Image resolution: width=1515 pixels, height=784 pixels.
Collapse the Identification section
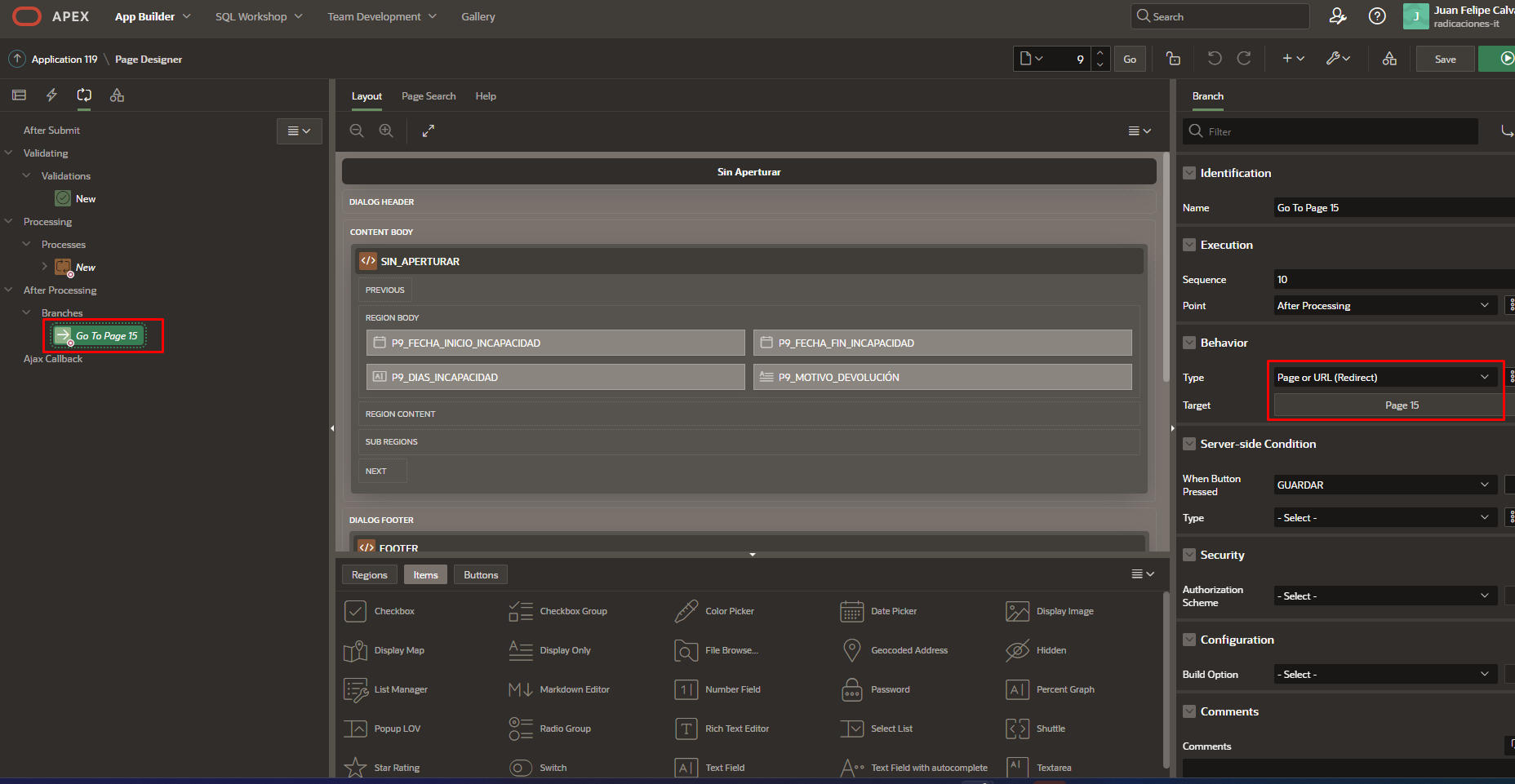pyautogui.click(x=1189, y=173)
